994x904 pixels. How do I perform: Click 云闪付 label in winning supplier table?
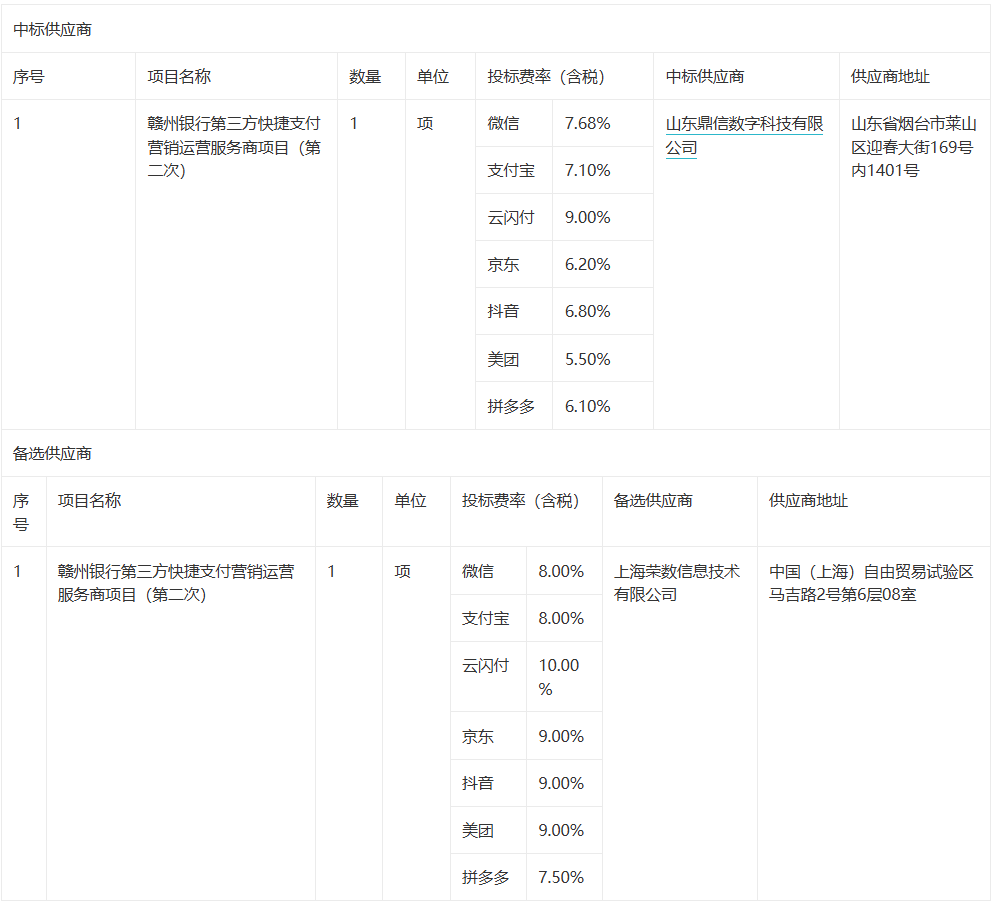click(x=511, y=218)
